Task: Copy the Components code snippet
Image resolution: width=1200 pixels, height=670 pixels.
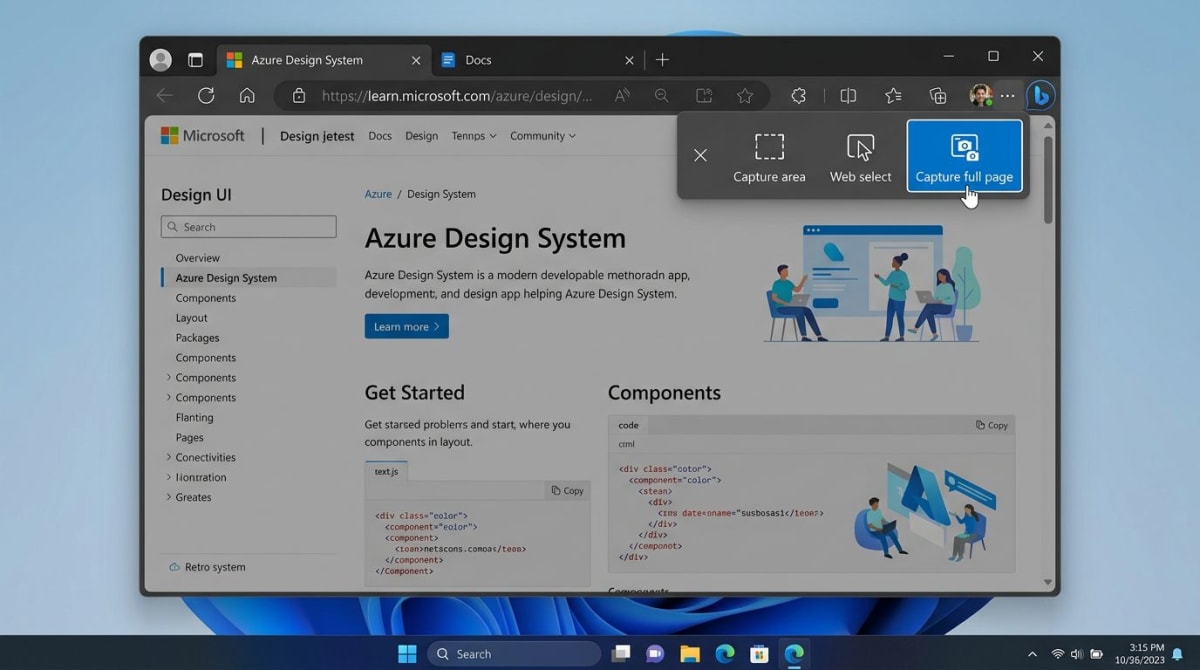Action: [992, 425]
